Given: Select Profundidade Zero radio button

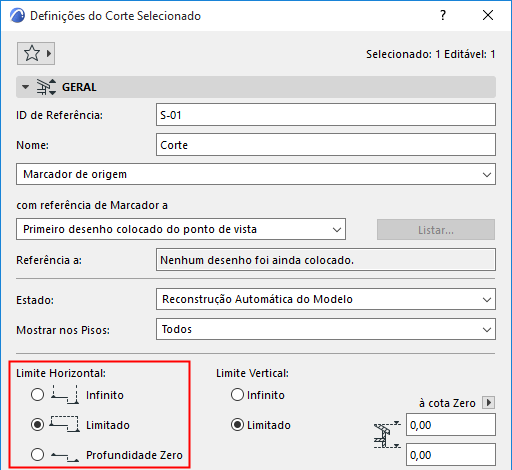Looking at the screenshot, I should (37, 455).
